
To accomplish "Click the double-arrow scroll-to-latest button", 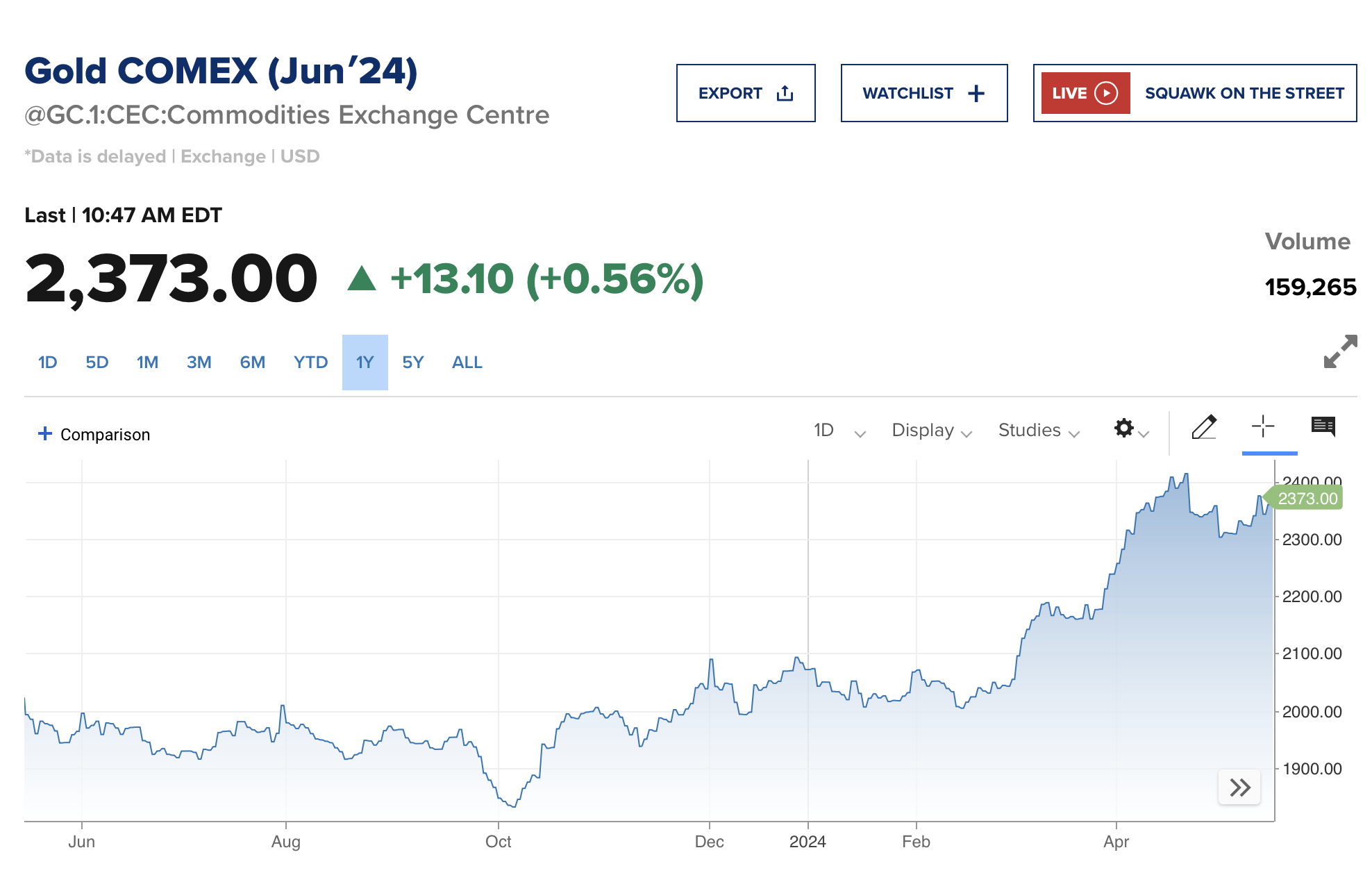I will 1239,788.
